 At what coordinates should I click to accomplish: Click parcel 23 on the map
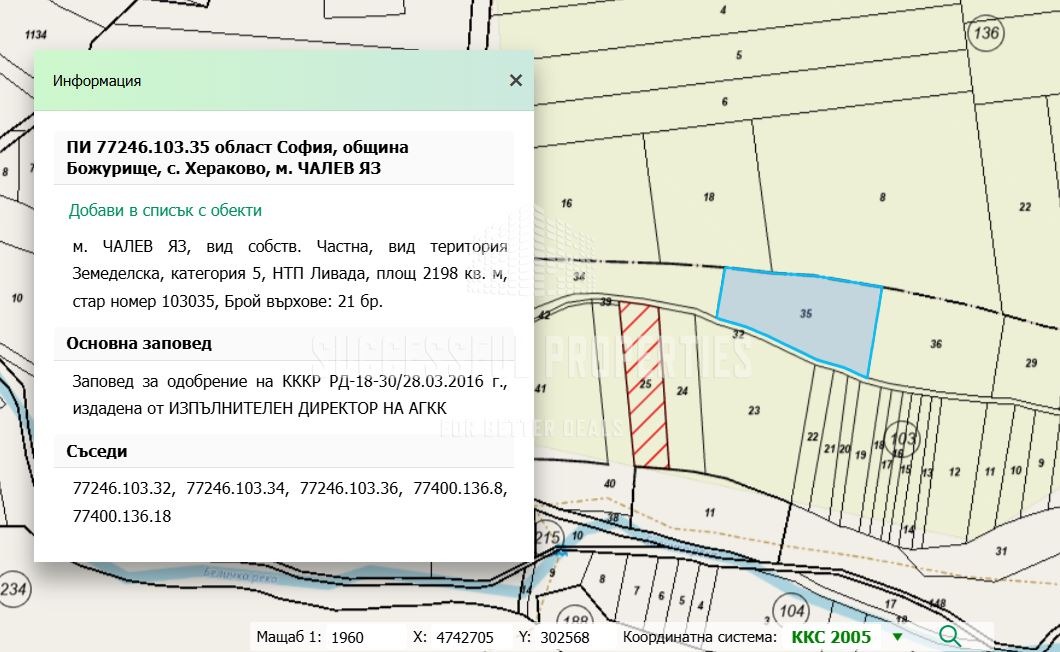[754, 410]
